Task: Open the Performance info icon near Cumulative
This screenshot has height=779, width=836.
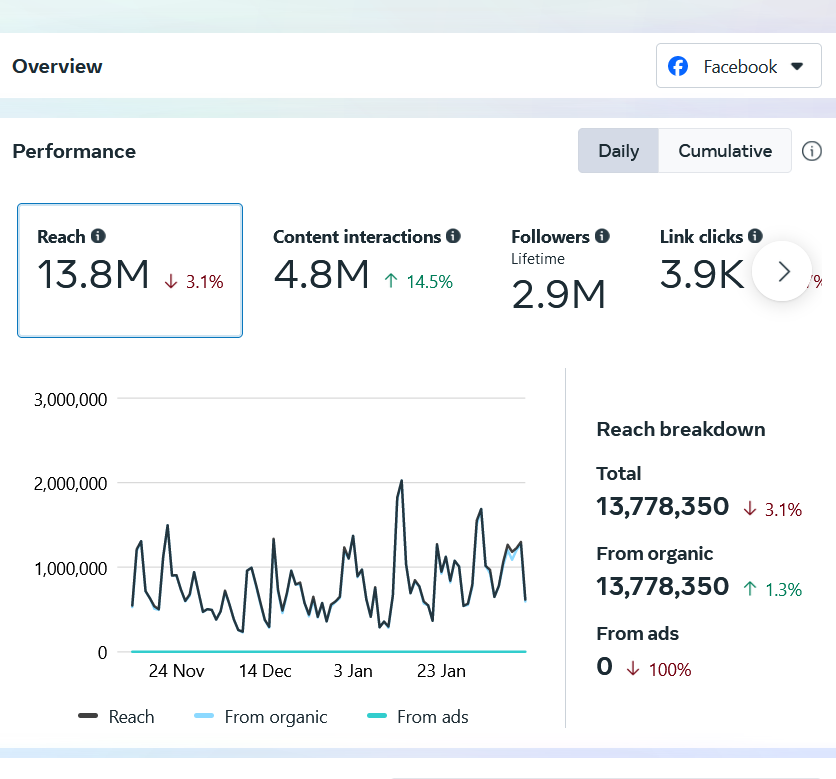Action: 812,151
